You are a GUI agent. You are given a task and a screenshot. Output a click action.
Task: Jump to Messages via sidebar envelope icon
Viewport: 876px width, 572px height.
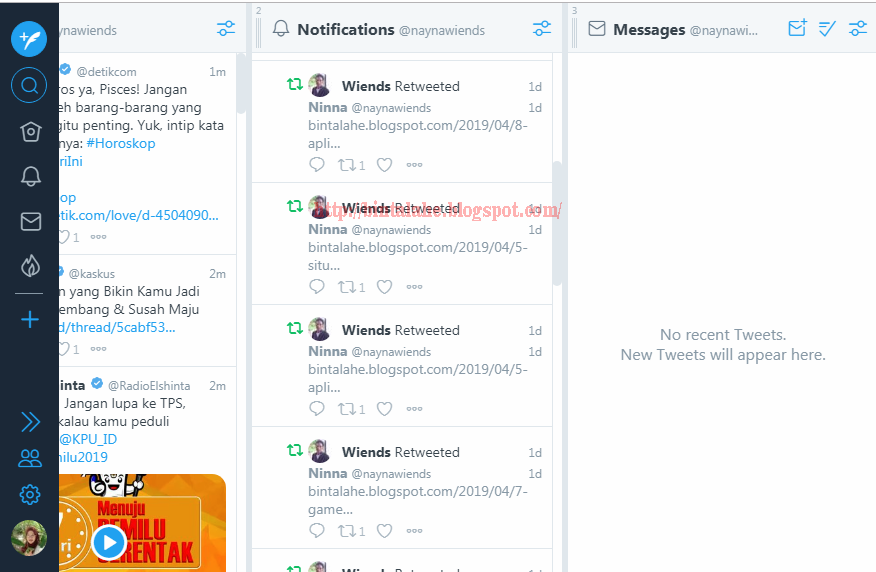[30, 221]
